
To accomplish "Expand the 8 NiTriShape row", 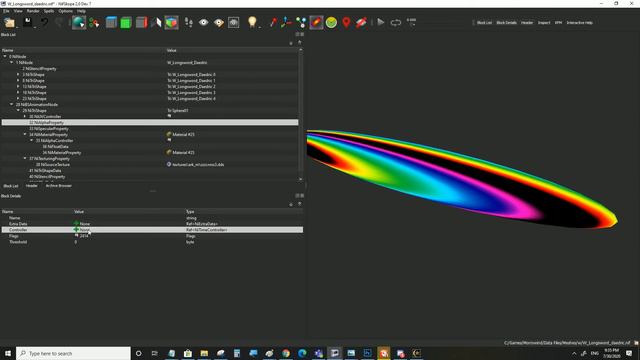I will (x=18, y=80).
